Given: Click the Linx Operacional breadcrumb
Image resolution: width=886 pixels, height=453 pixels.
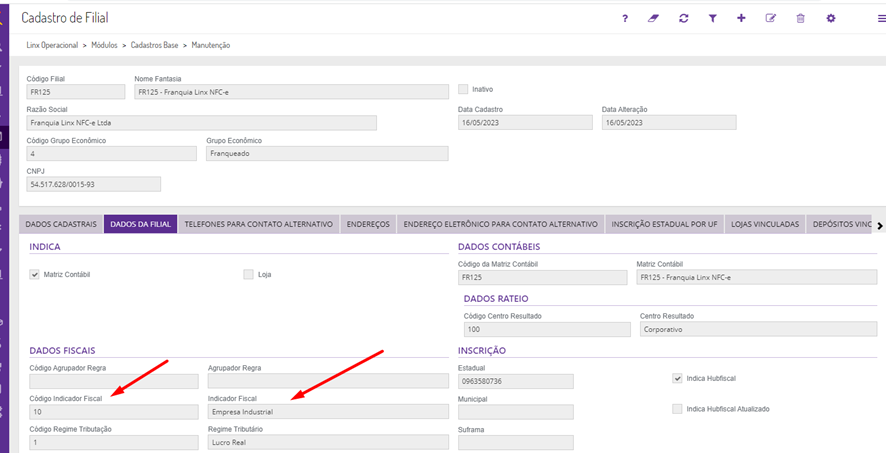Looking at the screenshot, I should 56,46.
